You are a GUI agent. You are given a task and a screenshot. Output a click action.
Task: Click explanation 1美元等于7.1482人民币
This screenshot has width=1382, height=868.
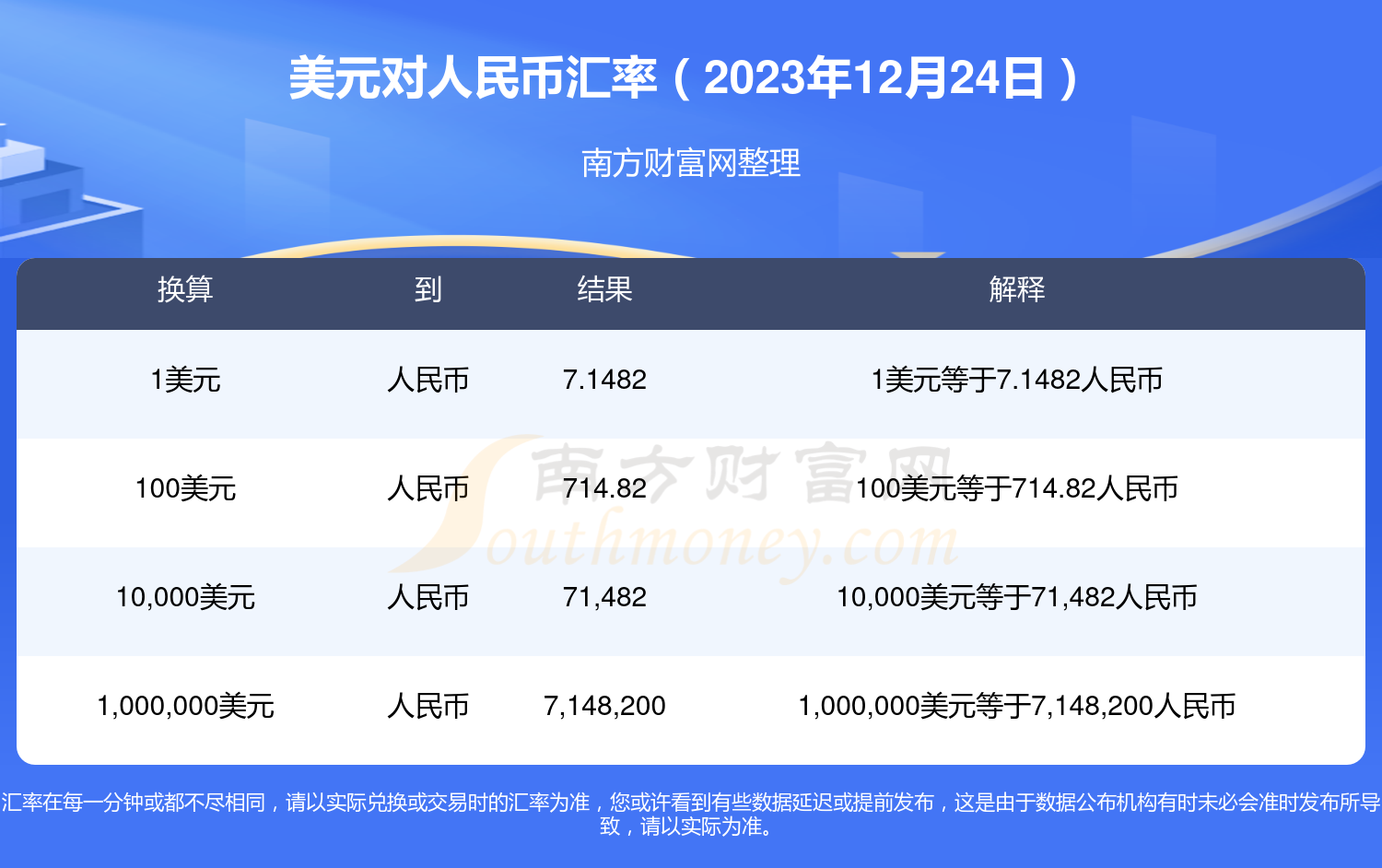(1017, 380)
